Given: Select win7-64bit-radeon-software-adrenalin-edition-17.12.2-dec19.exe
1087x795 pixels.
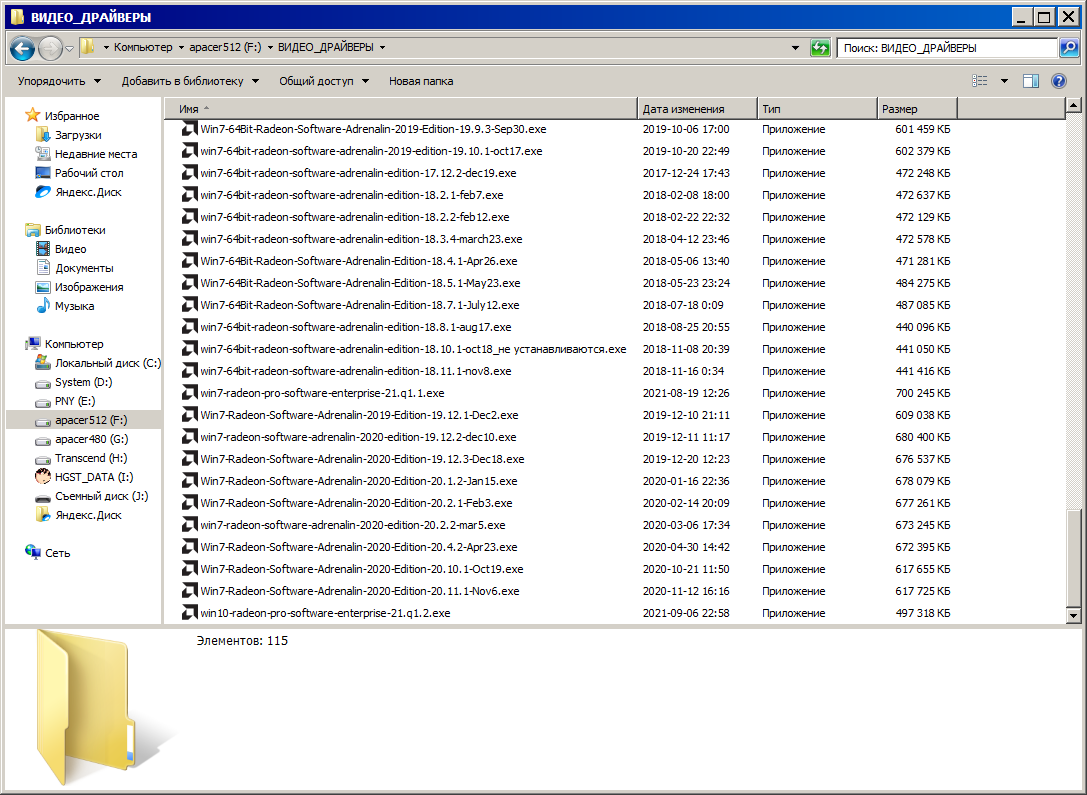Looking at the screenshot, I should pos(358,173).
